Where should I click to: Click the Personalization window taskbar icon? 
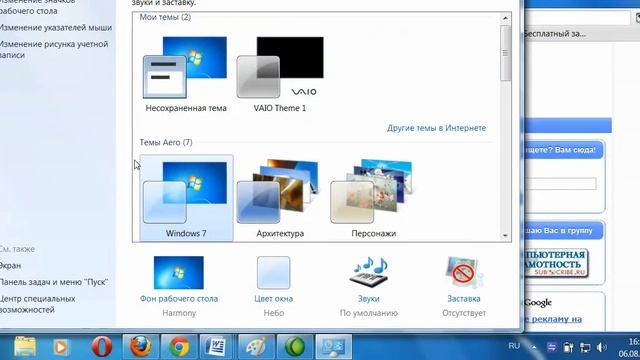point(333,347)
